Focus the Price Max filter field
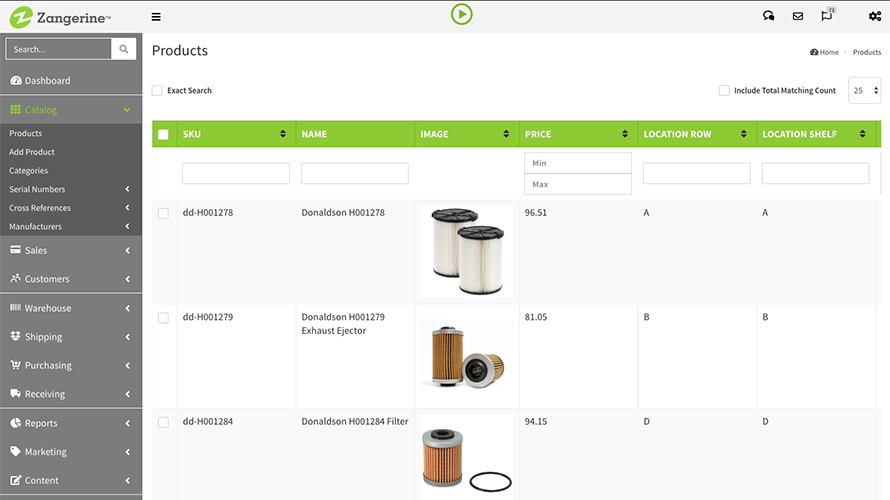Viewport: 890px width, 500px height. (578, 184)
